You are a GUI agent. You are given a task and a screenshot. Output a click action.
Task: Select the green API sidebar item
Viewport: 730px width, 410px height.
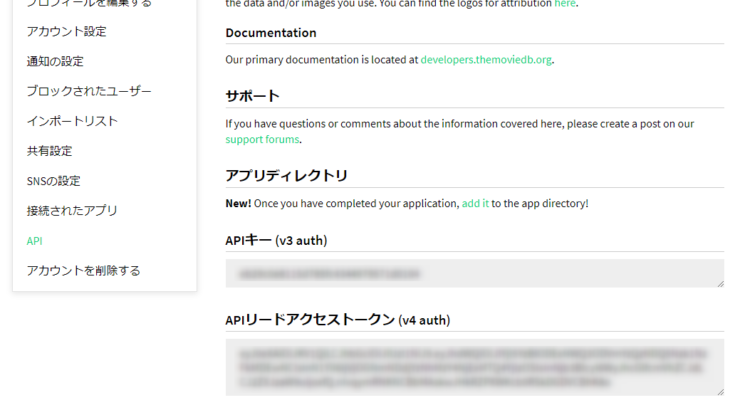tap(34, 241)
